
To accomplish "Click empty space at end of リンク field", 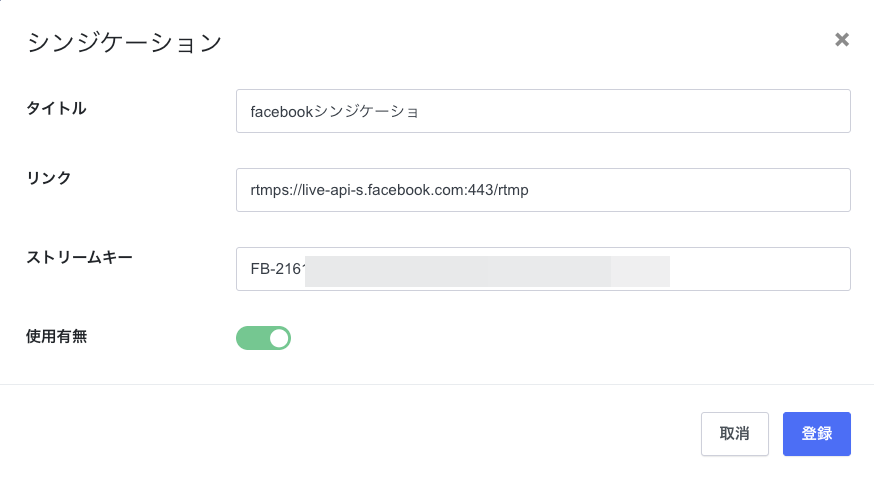I will (688, 190).
